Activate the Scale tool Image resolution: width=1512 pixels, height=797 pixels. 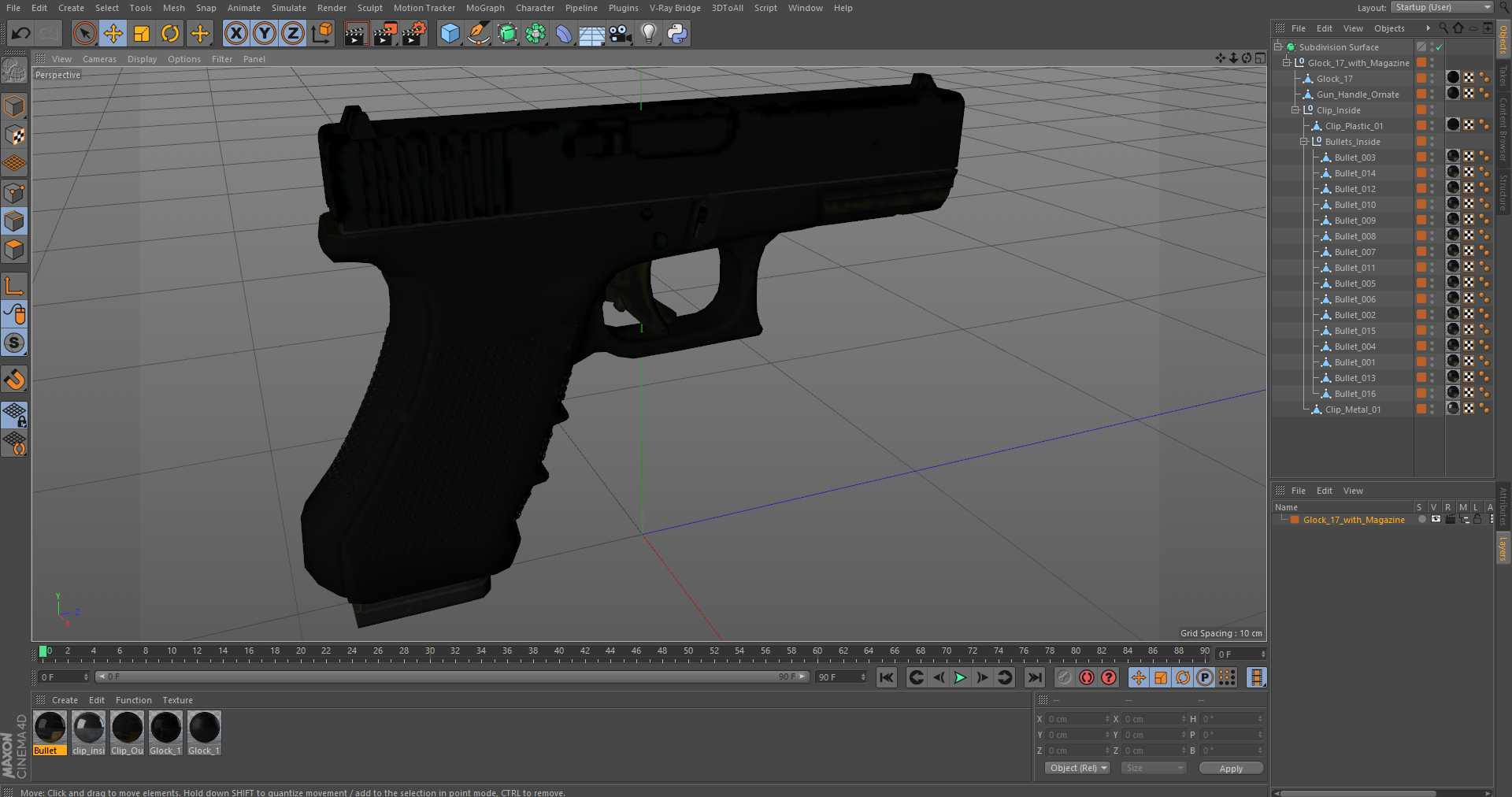pyautogui.click(x=142, y=33)
